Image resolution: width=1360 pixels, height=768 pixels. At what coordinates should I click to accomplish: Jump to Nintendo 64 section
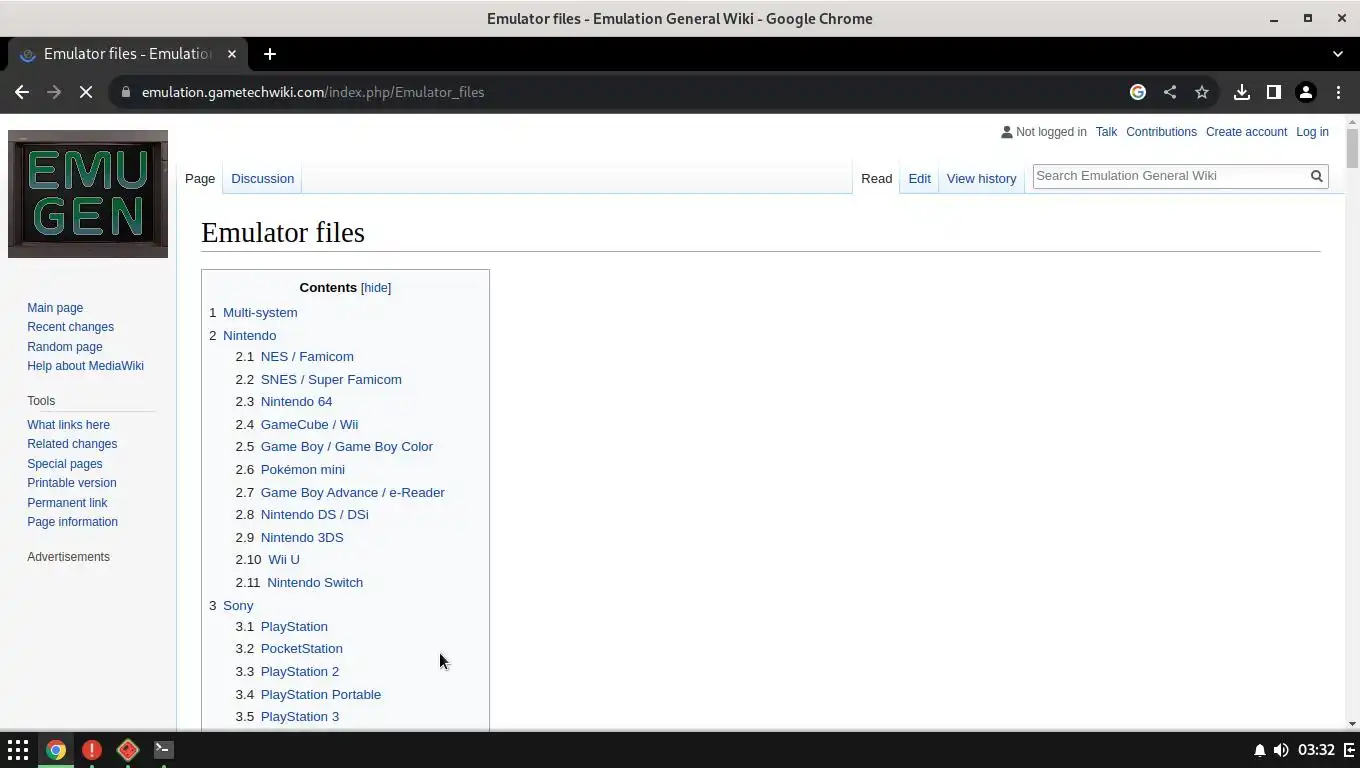tap(296, 402)
